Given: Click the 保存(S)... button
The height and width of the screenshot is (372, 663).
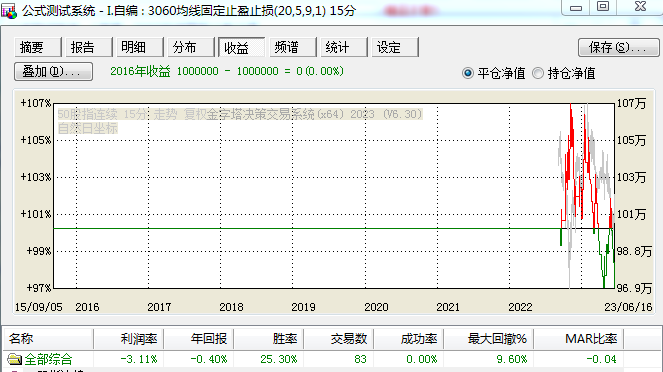Looking at the screenshot, I should (x=618, y=47).
